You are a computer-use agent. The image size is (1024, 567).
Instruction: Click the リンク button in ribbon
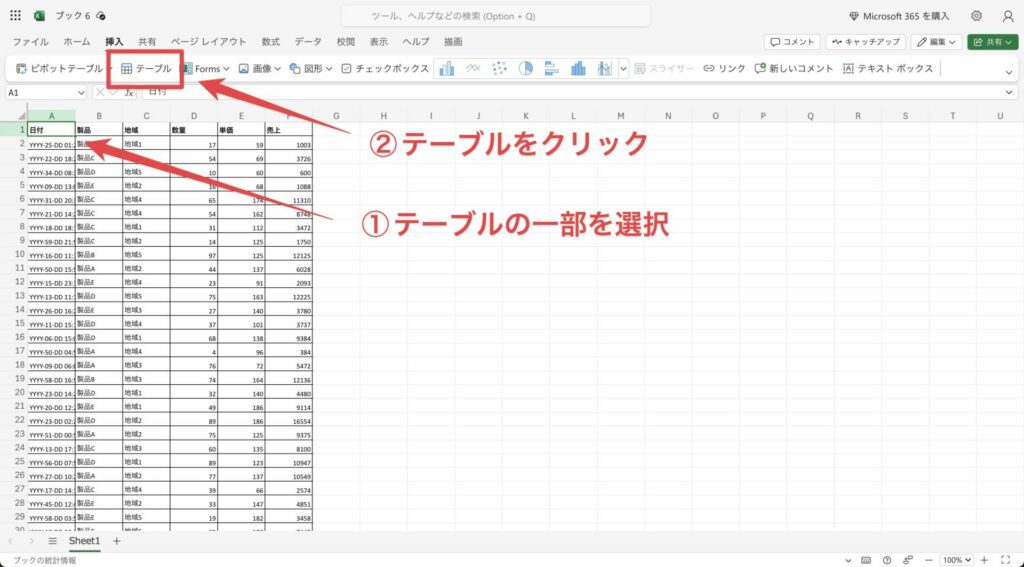click(x=724, y=68)
